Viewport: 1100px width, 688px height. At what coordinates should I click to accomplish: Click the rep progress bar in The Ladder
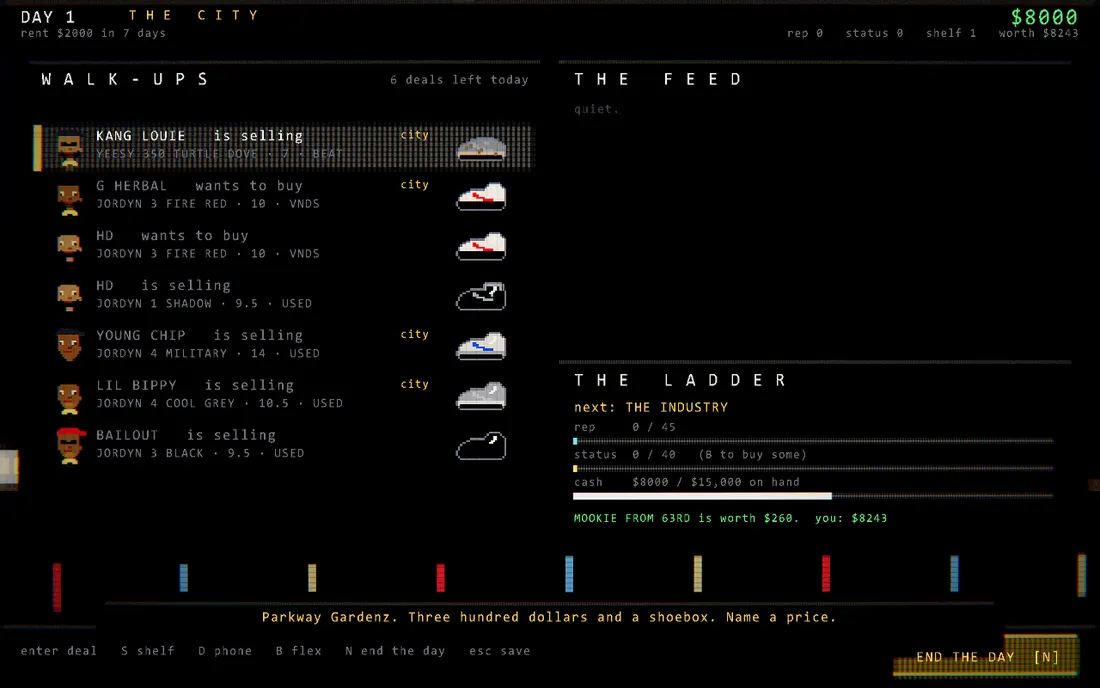(813, 441)
